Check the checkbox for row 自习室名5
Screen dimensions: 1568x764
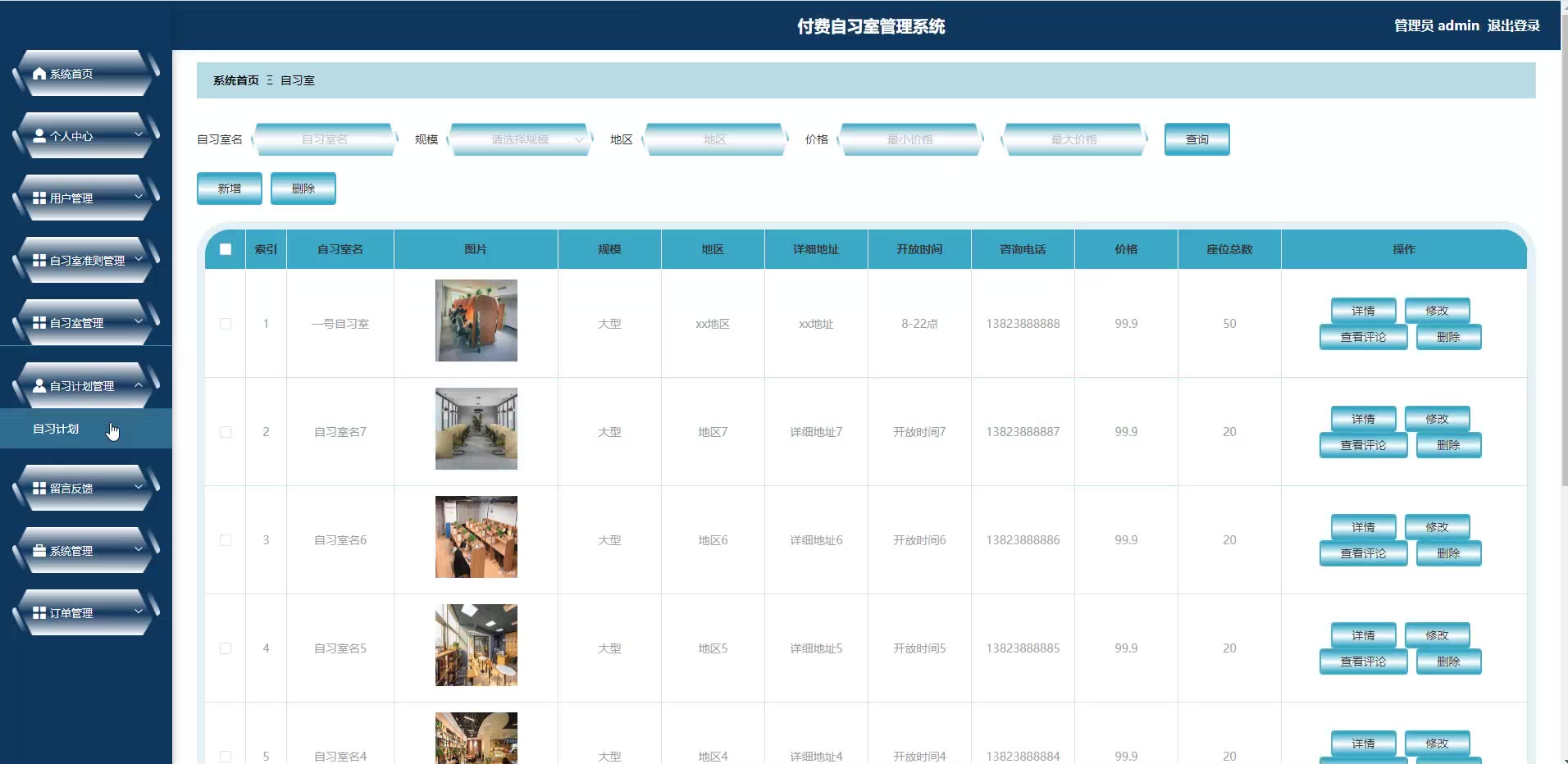(226, 648)
